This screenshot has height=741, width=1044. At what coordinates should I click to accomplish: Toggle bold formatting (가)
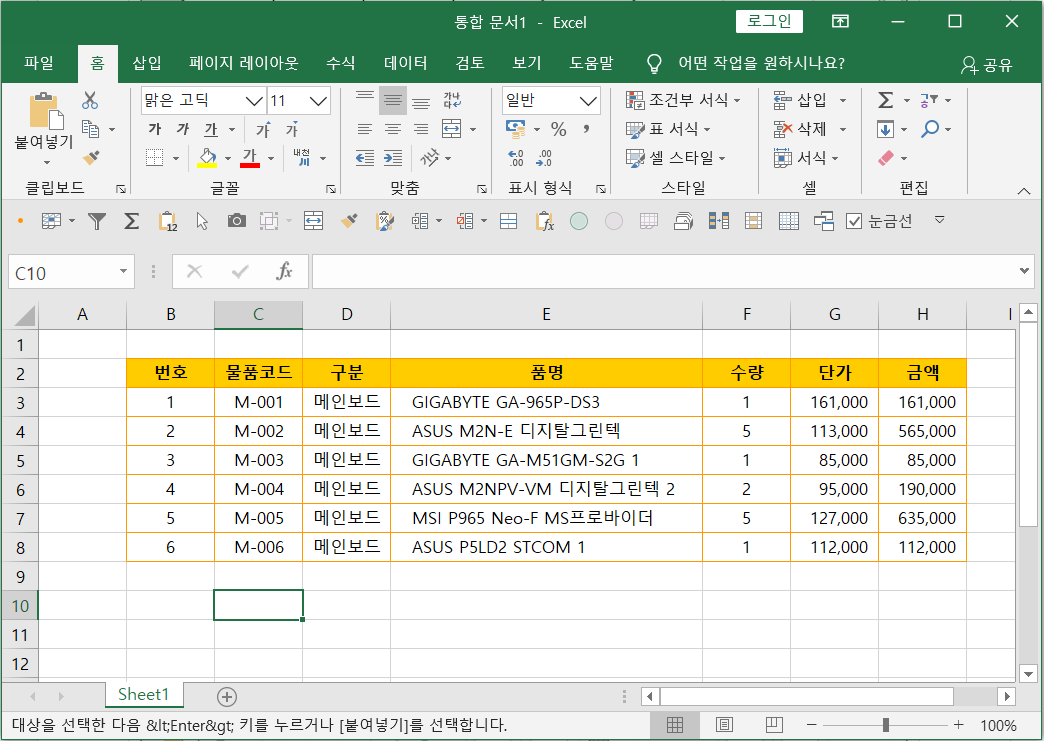(x=154, y=129)
